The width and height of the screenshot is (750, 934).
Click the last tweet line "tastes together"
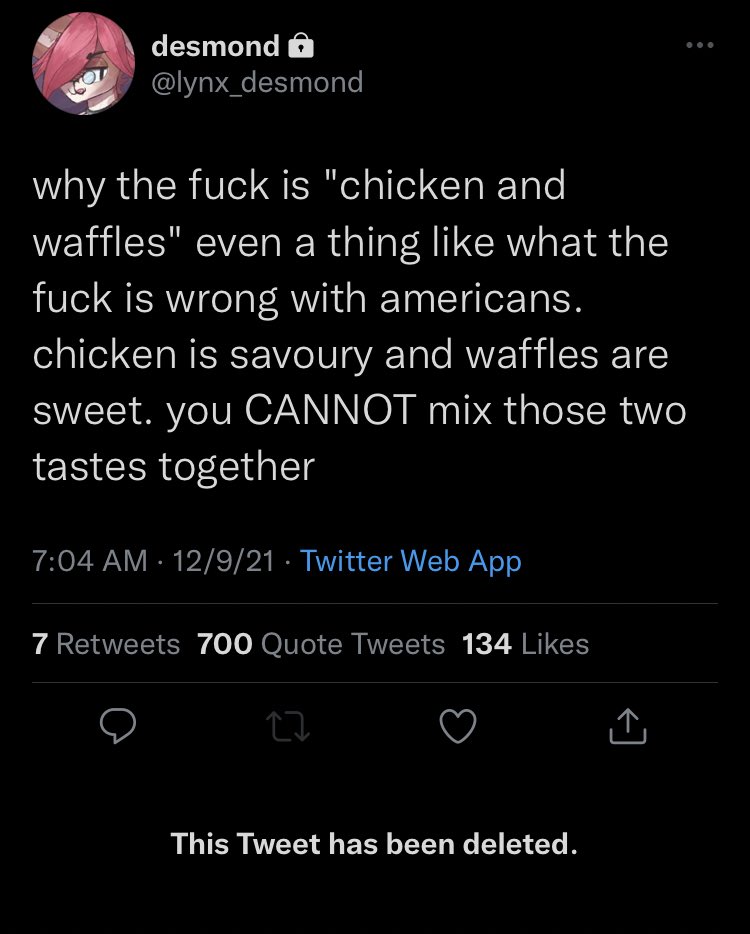pos(174,467)
